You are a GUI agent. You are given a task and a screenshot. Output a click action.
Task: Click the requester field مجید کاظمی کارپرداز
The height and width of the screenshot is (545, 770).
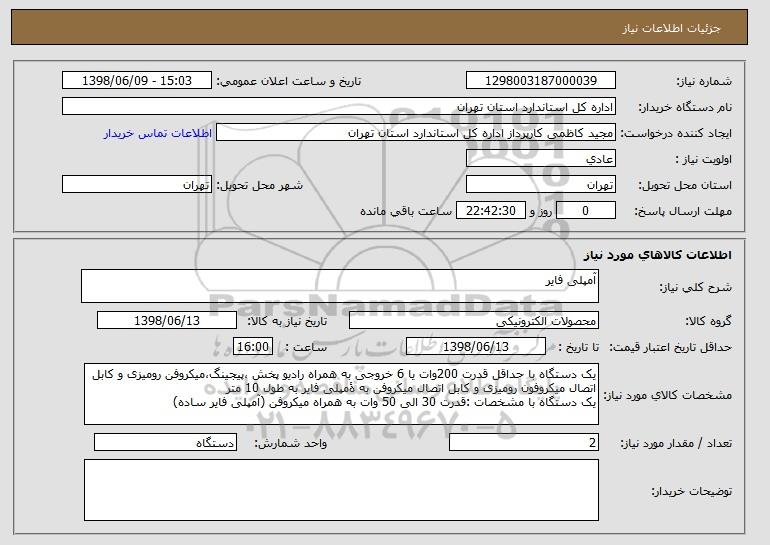(416, 133)
